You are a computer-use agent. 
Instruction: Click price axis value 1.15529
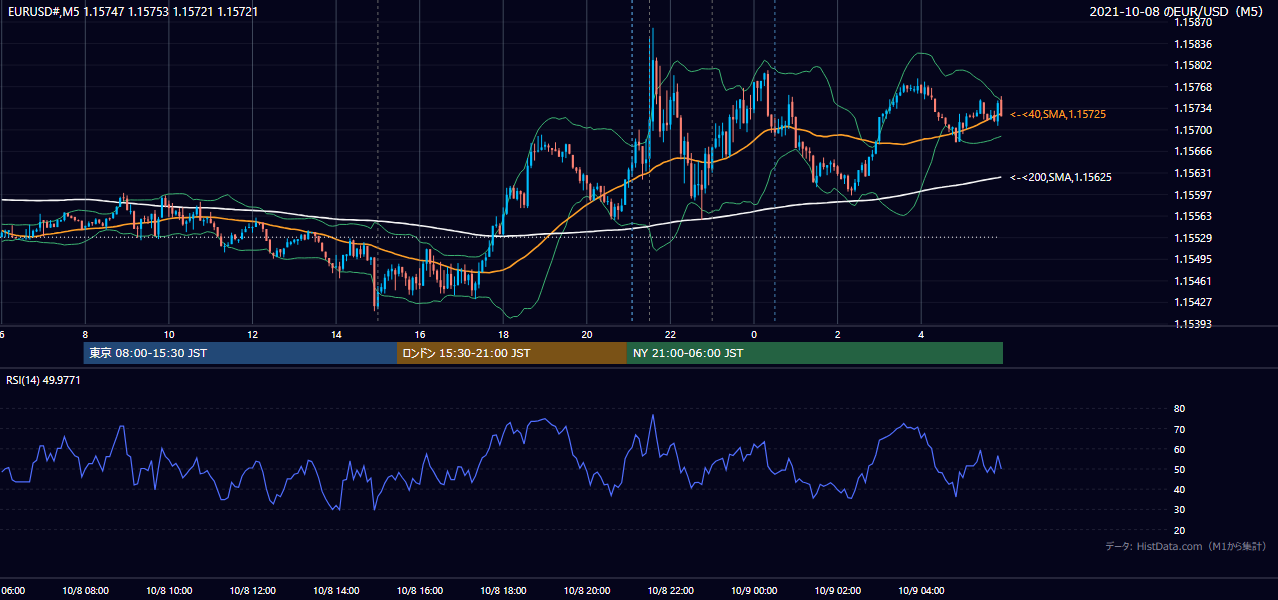tap(1194, 238)
